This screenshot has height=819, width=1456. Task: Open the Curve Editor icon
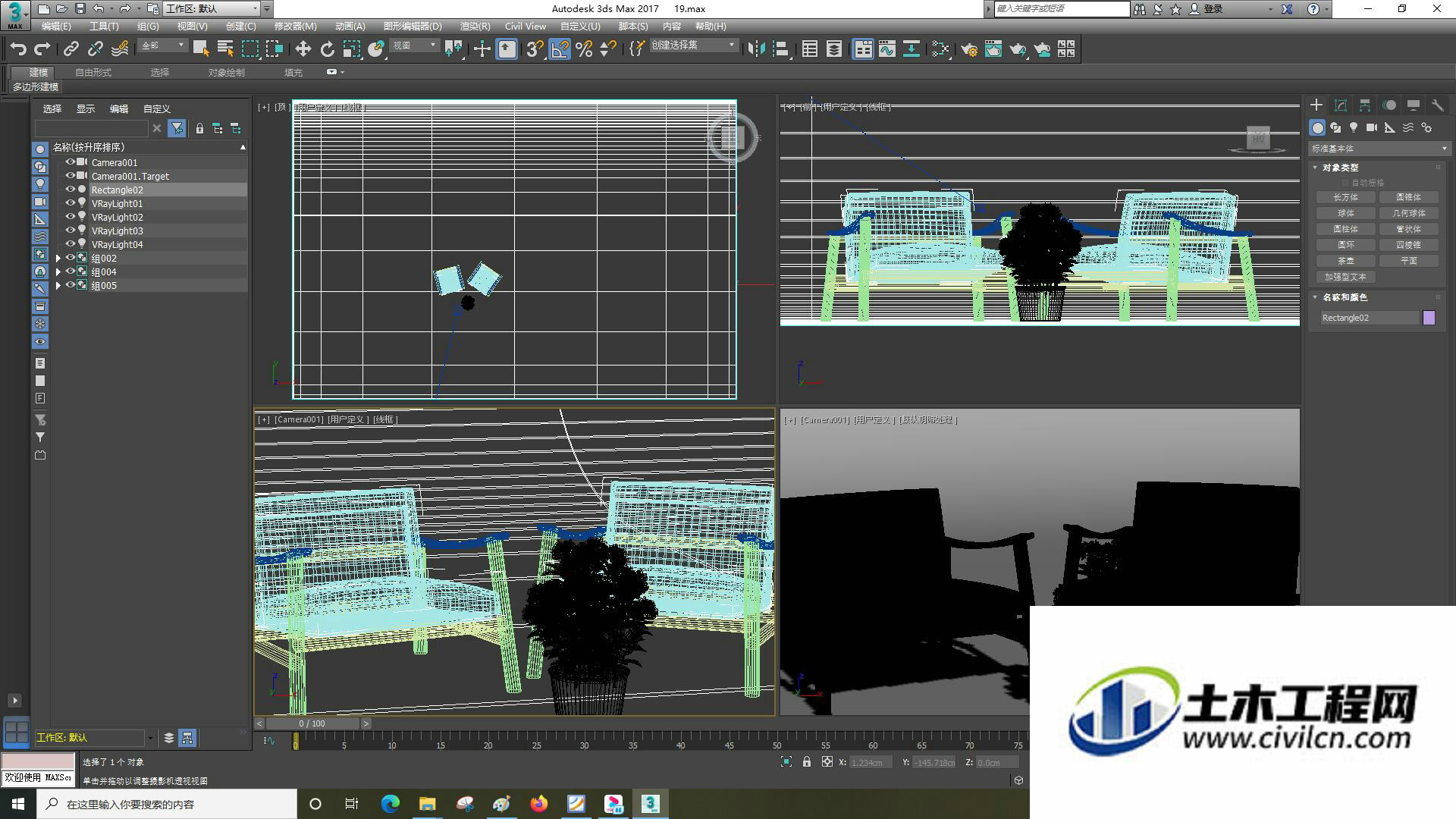[887, 49]
